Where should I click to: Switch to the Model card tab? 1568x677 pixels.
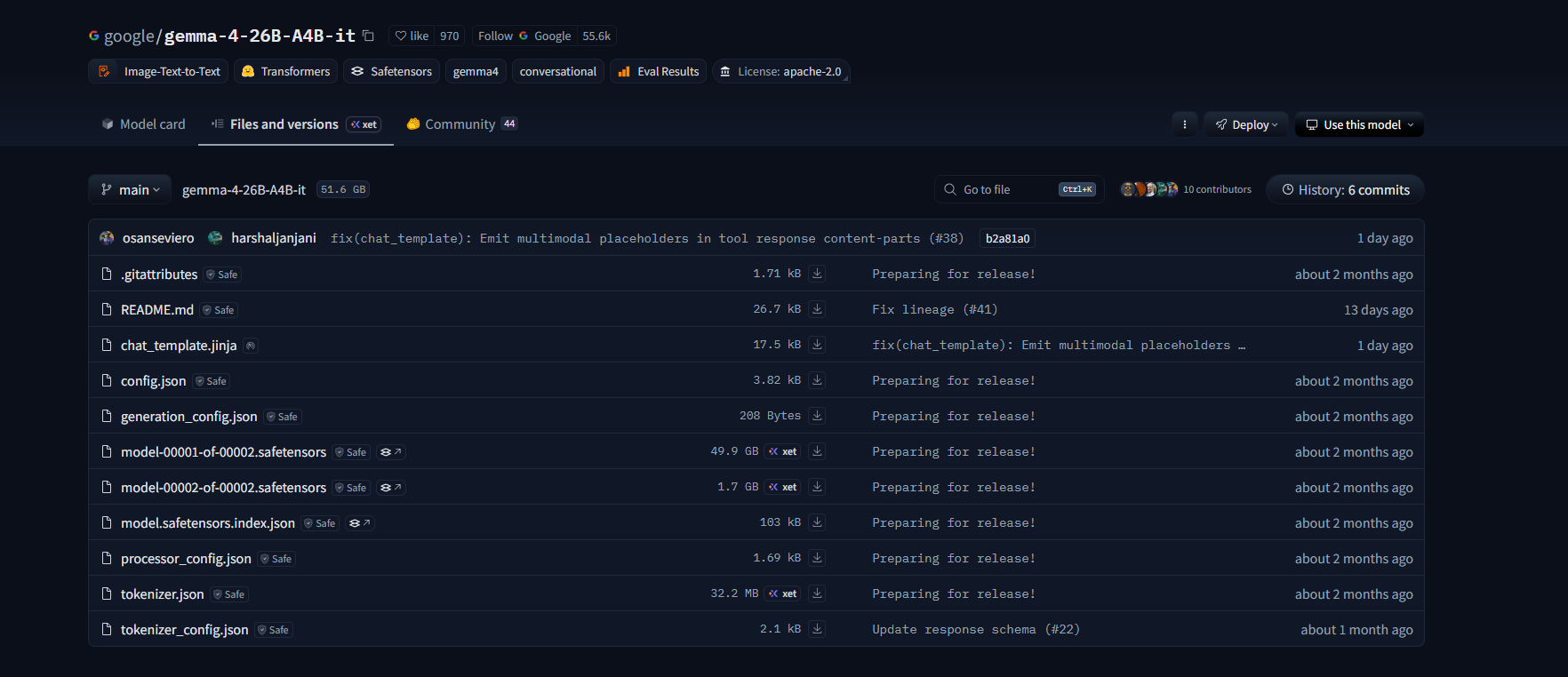point(144,124)
